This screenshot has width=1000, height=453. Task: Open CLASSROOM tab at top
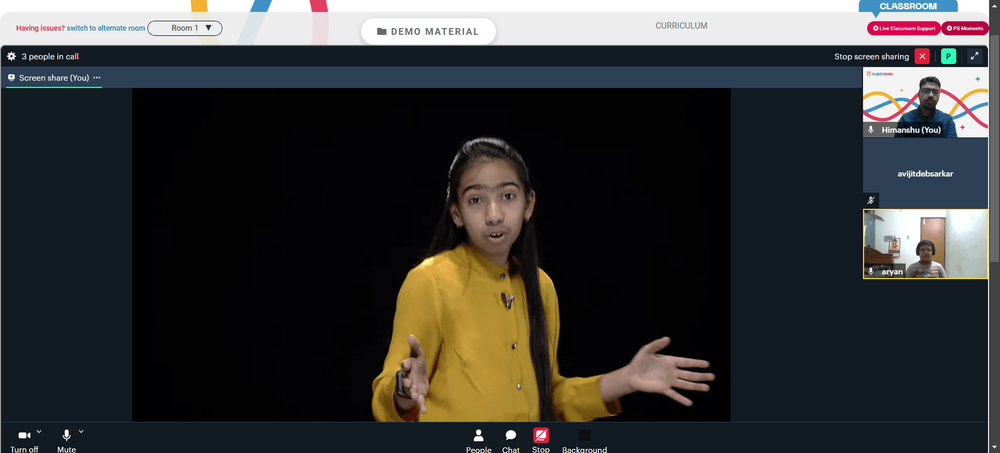tap(908, 6)
